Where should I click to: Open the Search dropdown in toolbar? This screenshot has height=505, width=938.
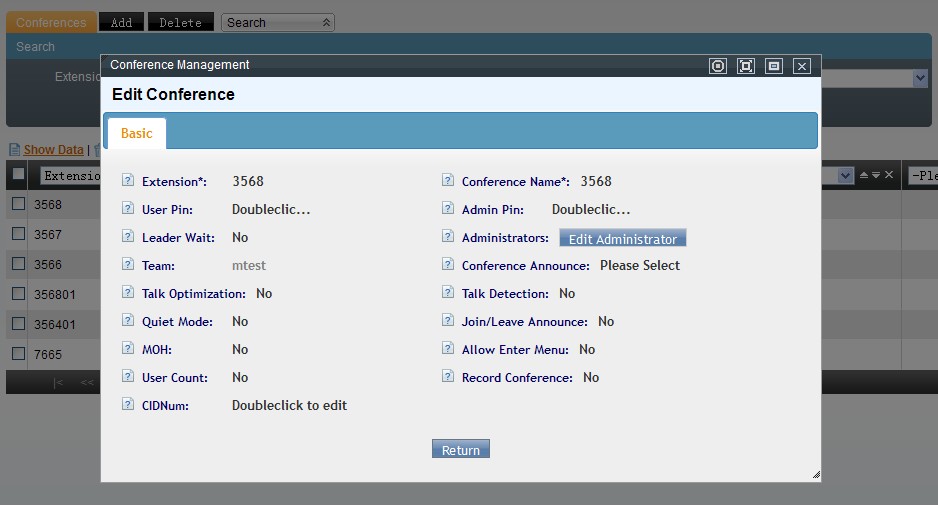point(277,22)
